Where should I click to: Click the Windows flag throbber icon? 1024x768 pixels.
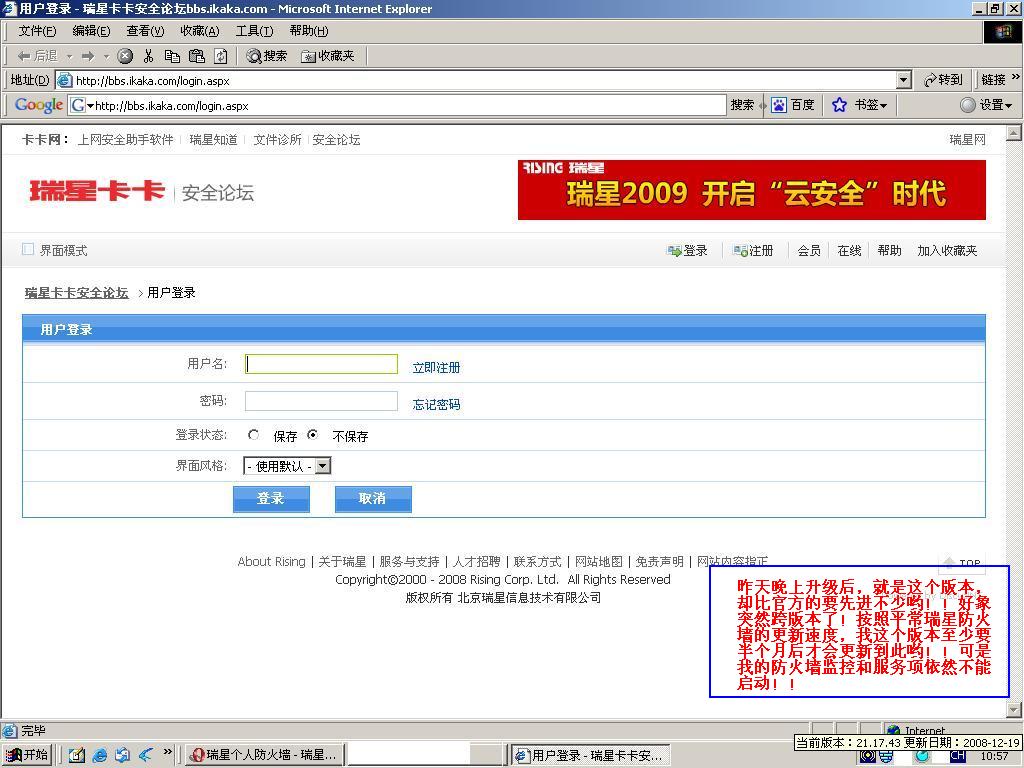pos(1002,31)
